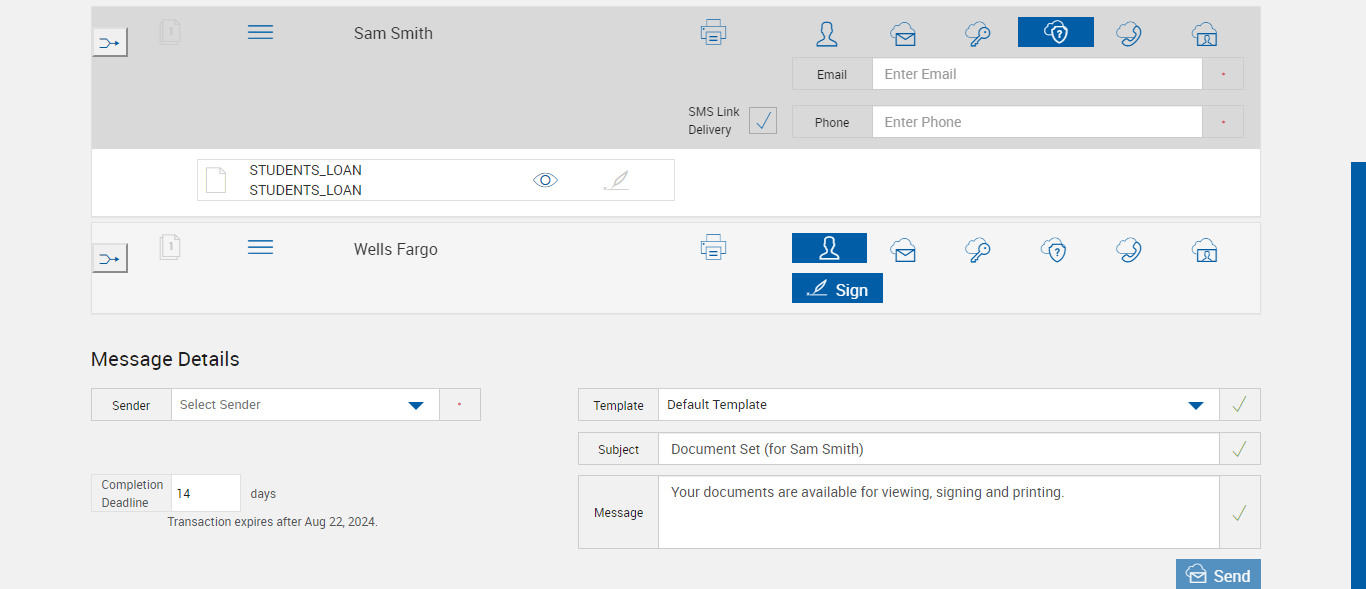The width and height of the screenshot is (1366, 589).
Task: Open the hamburger menu next to Sam Smith
Action: pos(260,32)
